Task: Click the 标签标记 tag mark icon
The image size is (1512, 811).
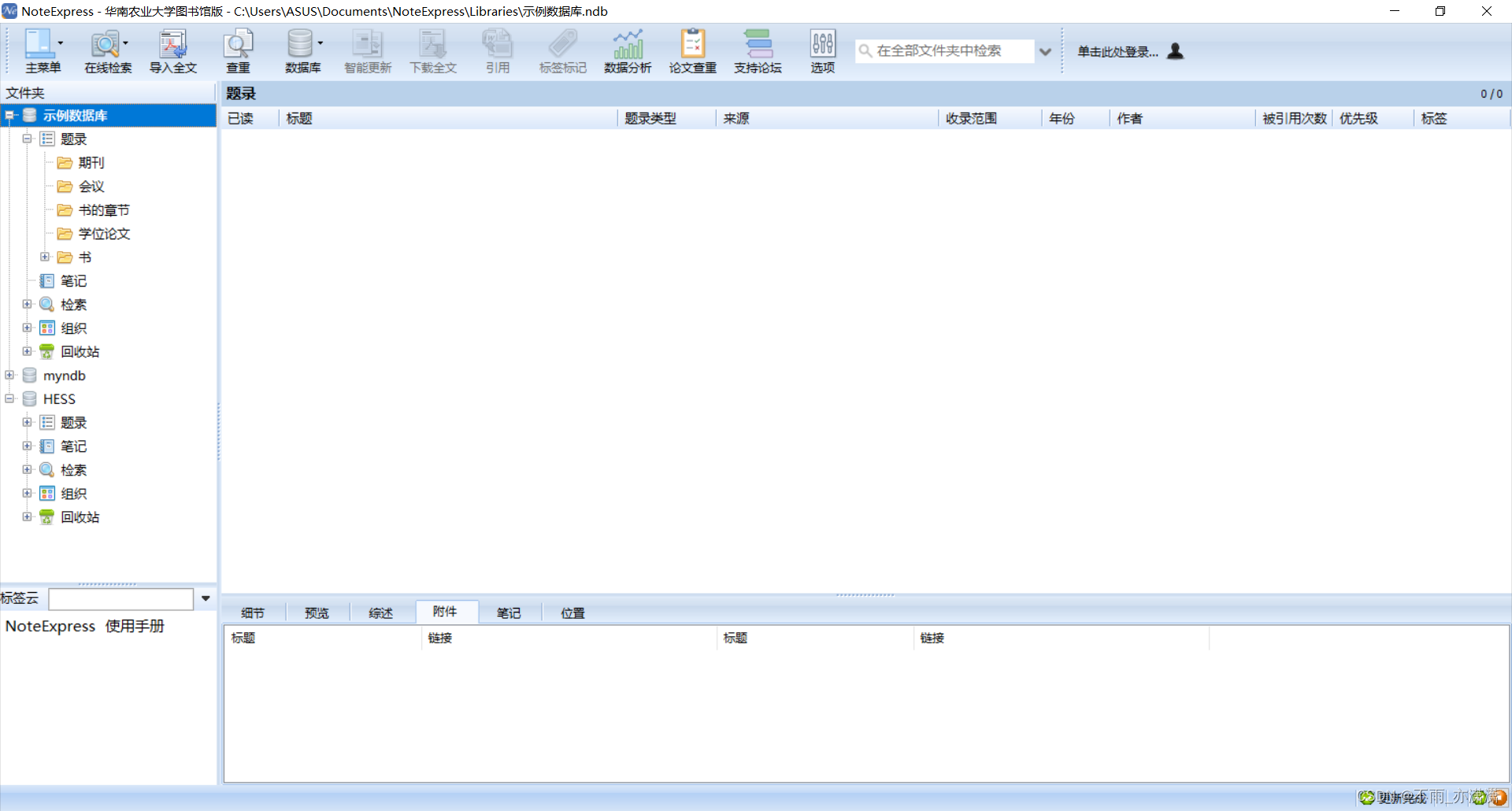Action: click(x=563, y=45)
